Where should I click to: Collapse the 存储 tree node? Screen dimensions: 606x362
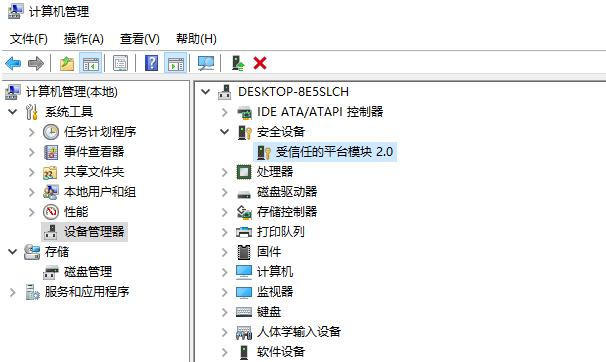[13, 252]
